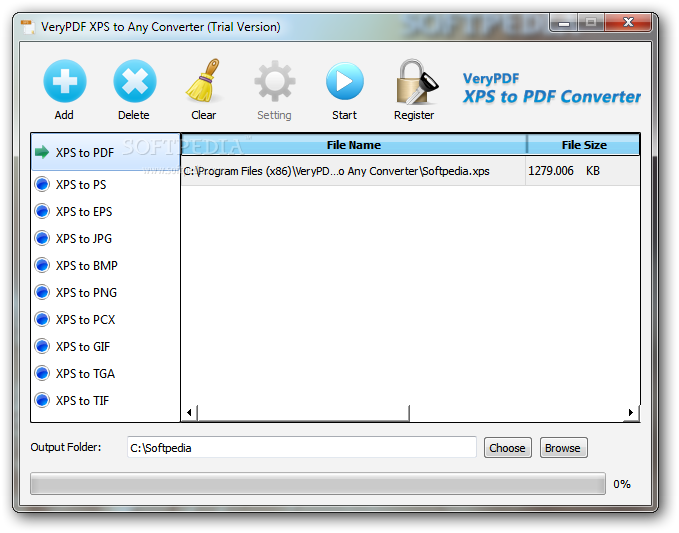Select XPS to JPG option
This screenshot has height=533, width=679.
point(105,238)
